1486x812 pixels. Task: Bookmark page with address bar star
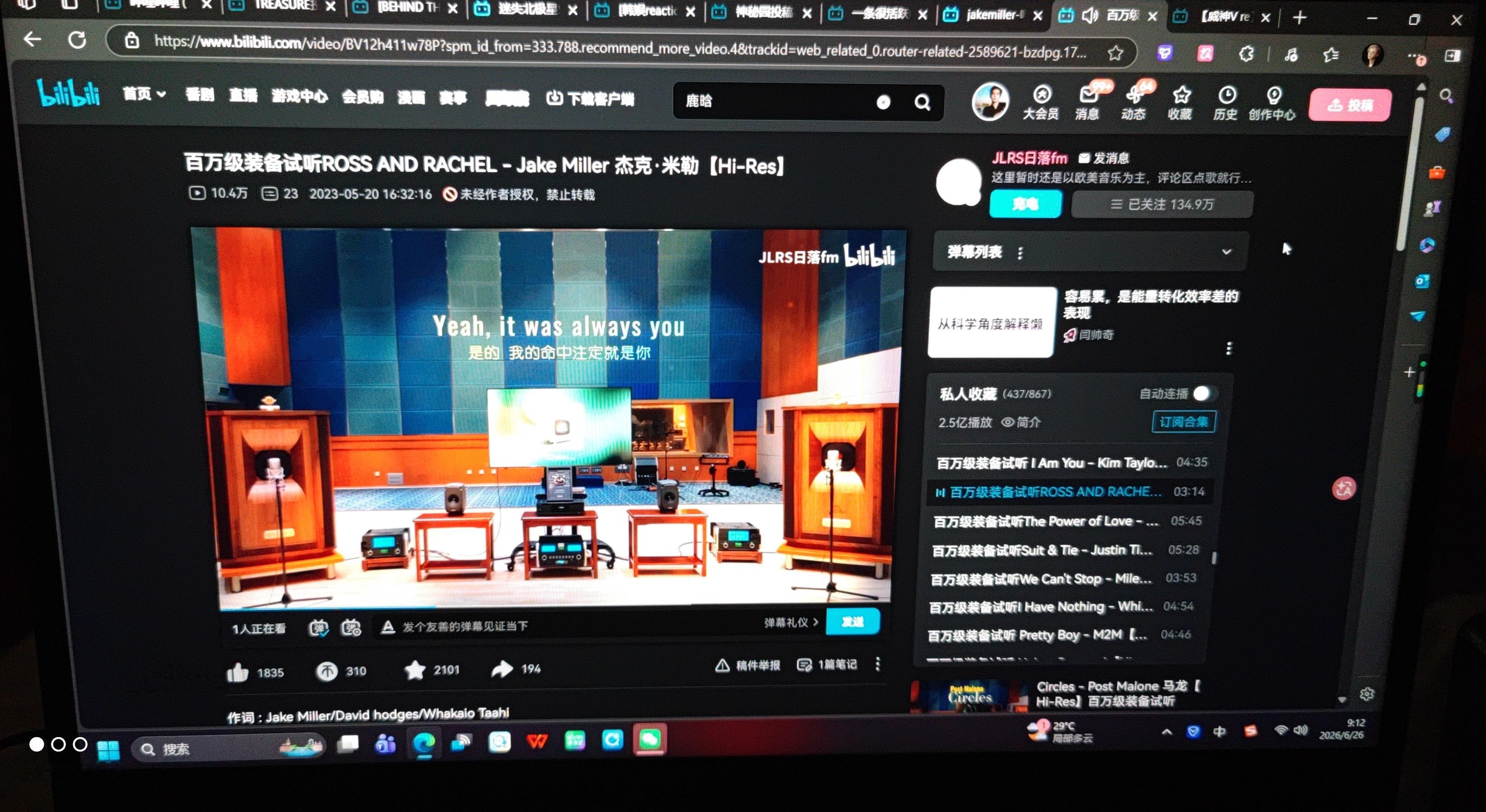click(1115, 53)
